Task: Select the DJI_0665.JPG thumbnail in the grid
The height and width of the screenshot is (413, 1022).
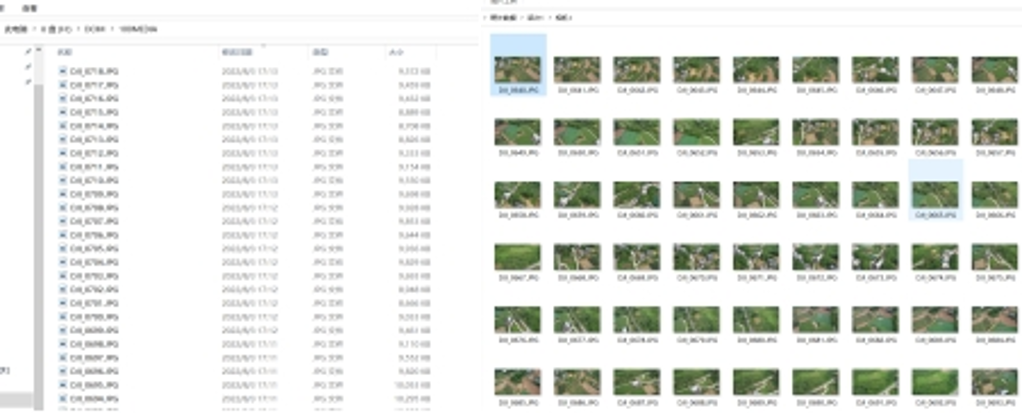Action: coord(935,193)
